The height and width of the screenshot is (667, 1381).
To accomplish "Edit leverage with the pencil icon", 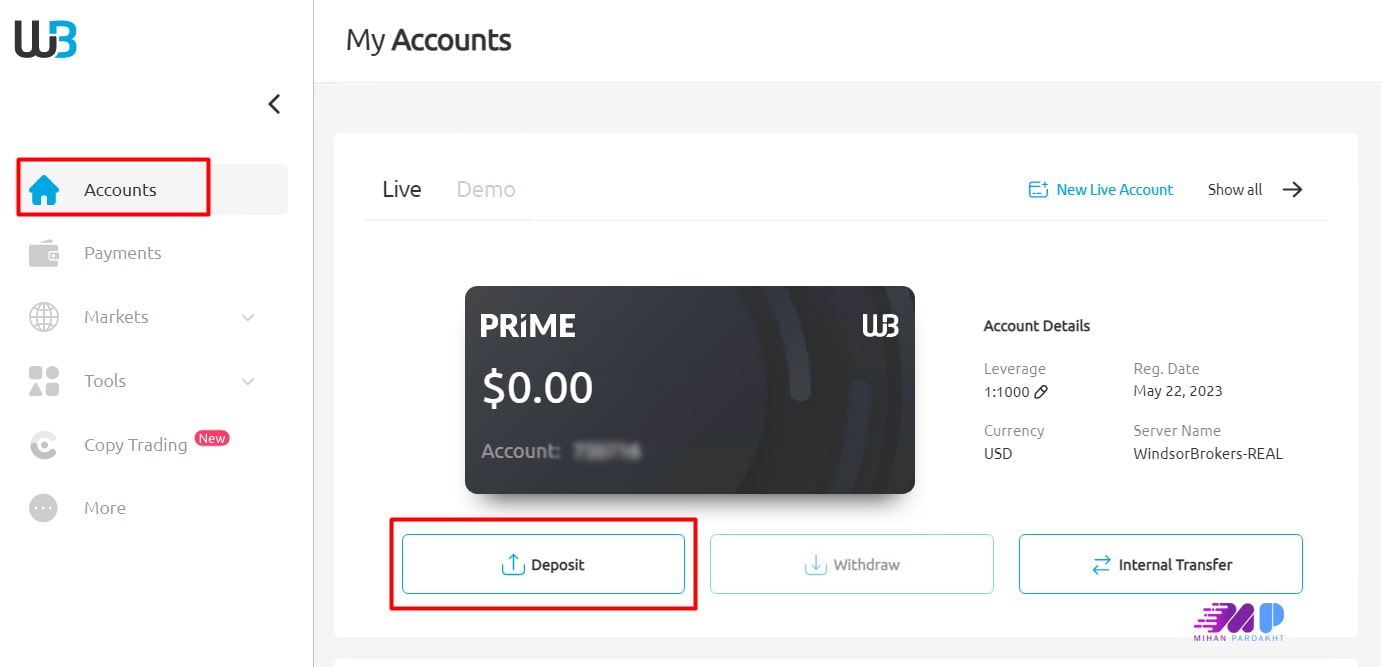I will (1041, 392).
